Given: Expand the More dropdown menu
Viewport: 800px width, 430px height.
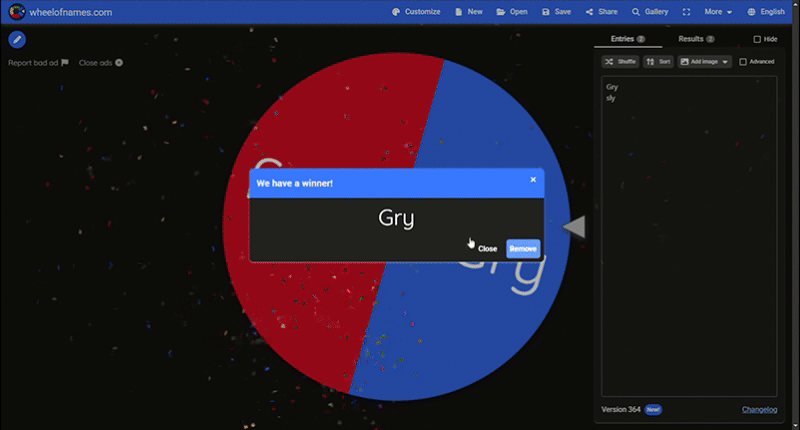Looking at the screenshot, I should point(718,12).
